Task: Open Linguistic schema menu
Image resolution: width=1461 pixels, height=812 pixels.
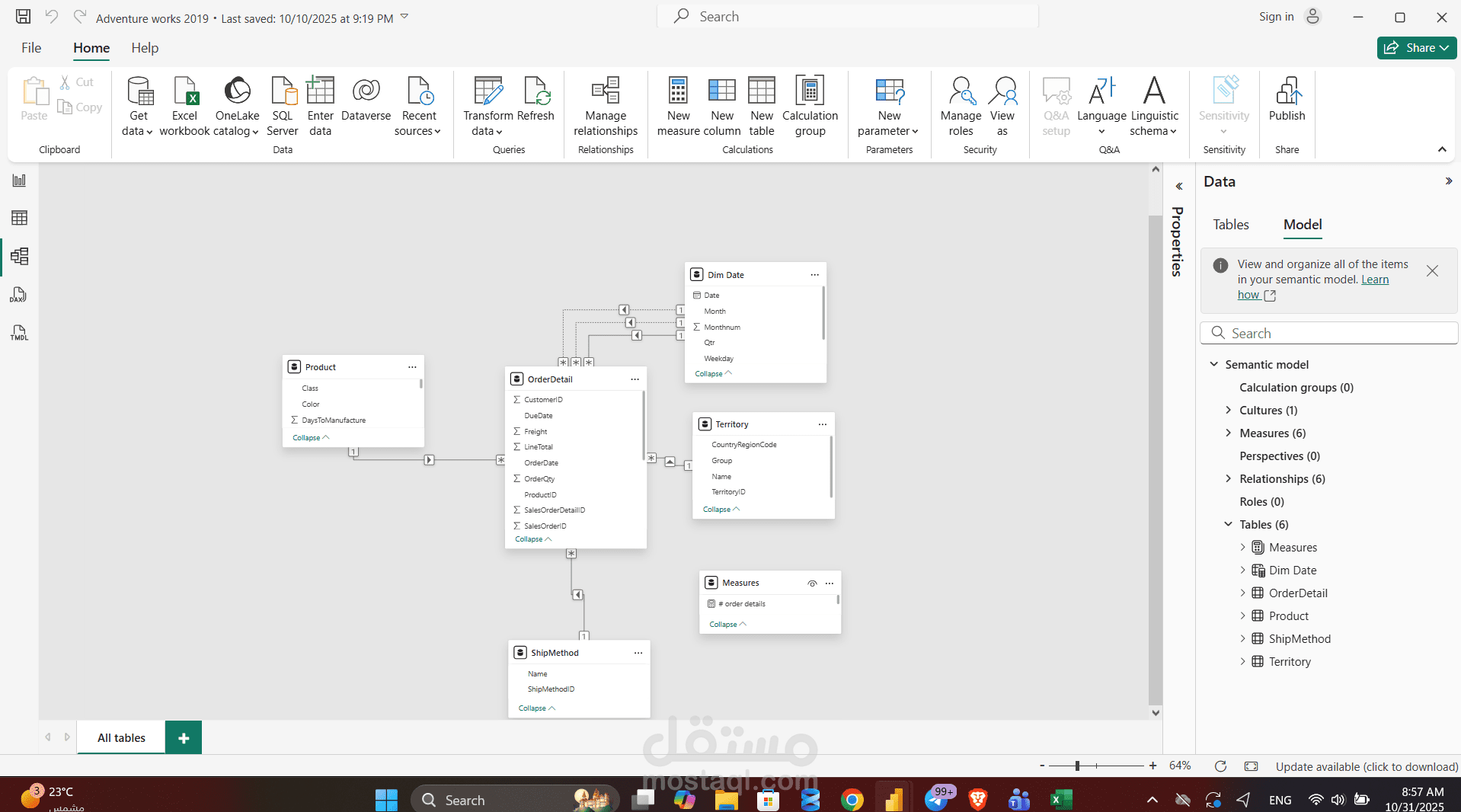Action: (x=1154, y=107)
